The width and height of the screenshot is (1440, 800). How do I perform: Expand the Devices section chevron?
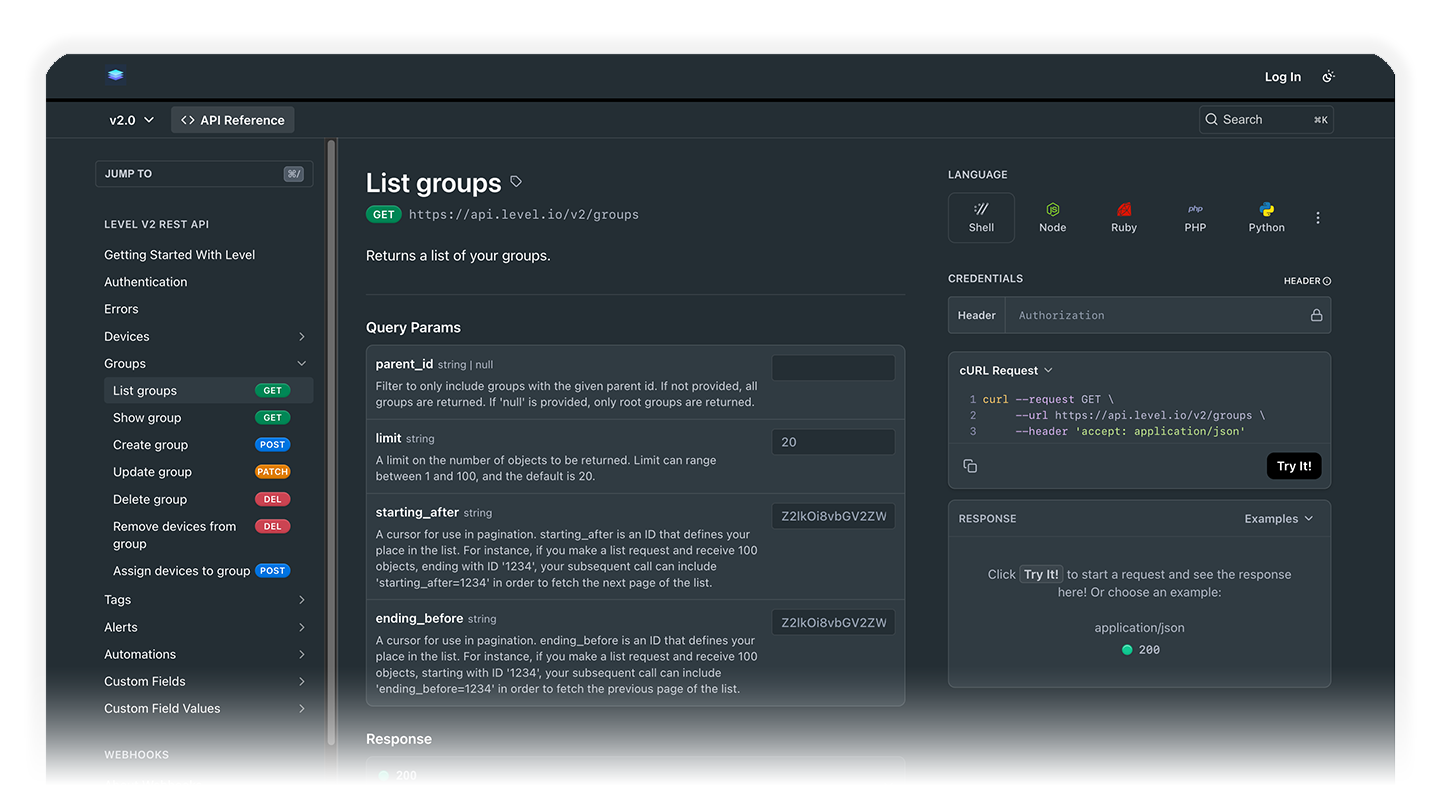click(x=302, y=337)
